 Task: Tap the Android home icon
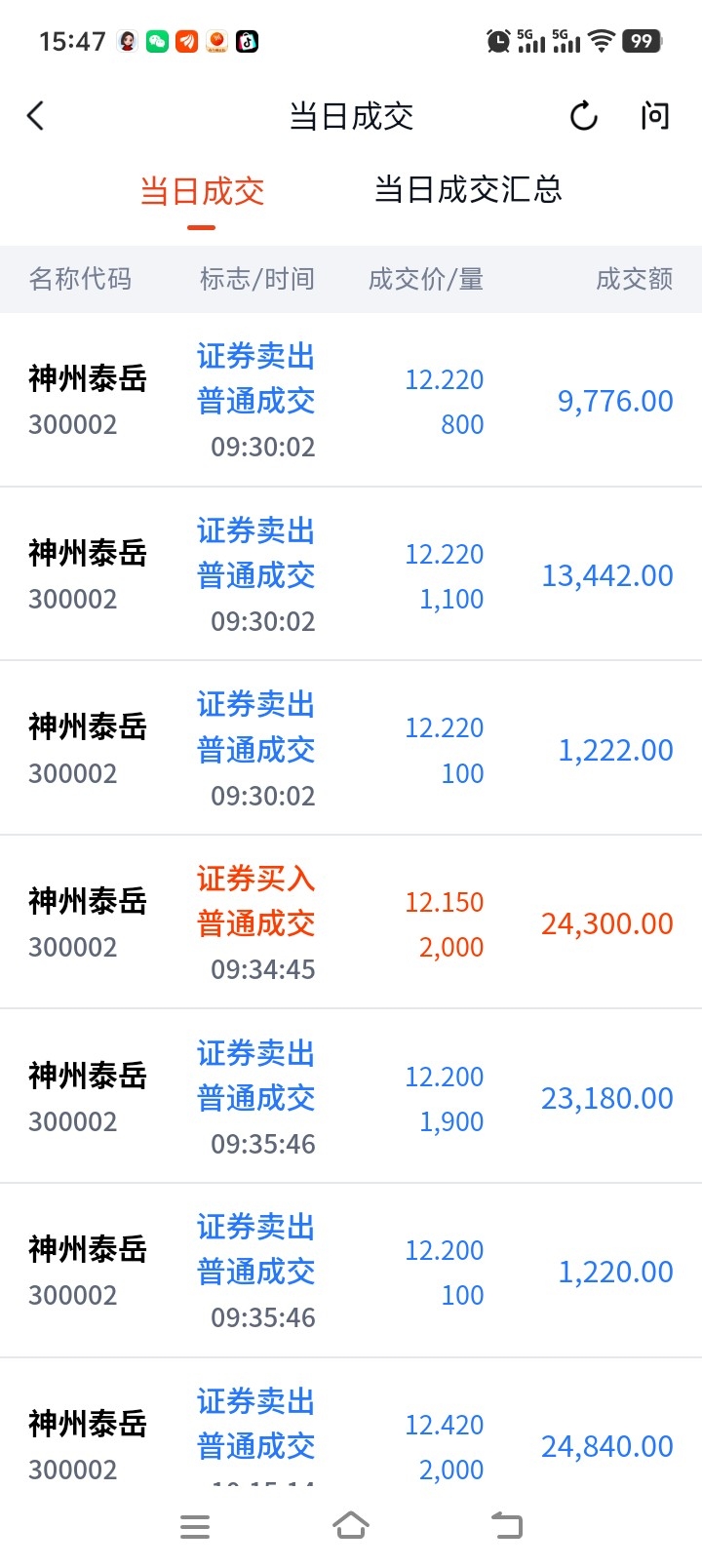point(351,1525)
